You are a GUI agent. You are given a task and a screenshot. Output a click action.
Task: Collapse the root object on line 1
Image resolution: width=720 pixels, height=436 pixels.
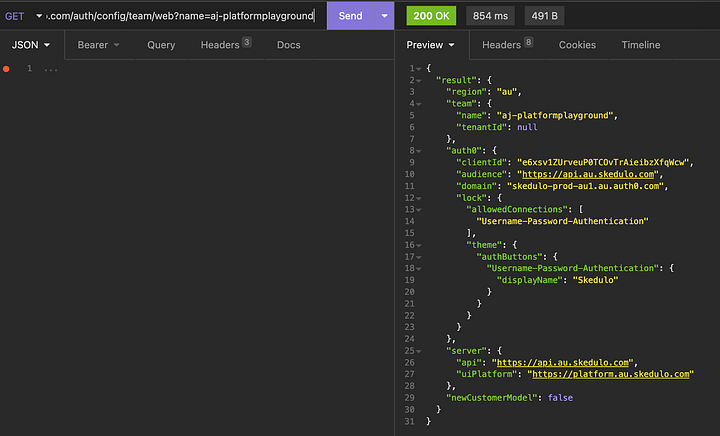point(419,69)
